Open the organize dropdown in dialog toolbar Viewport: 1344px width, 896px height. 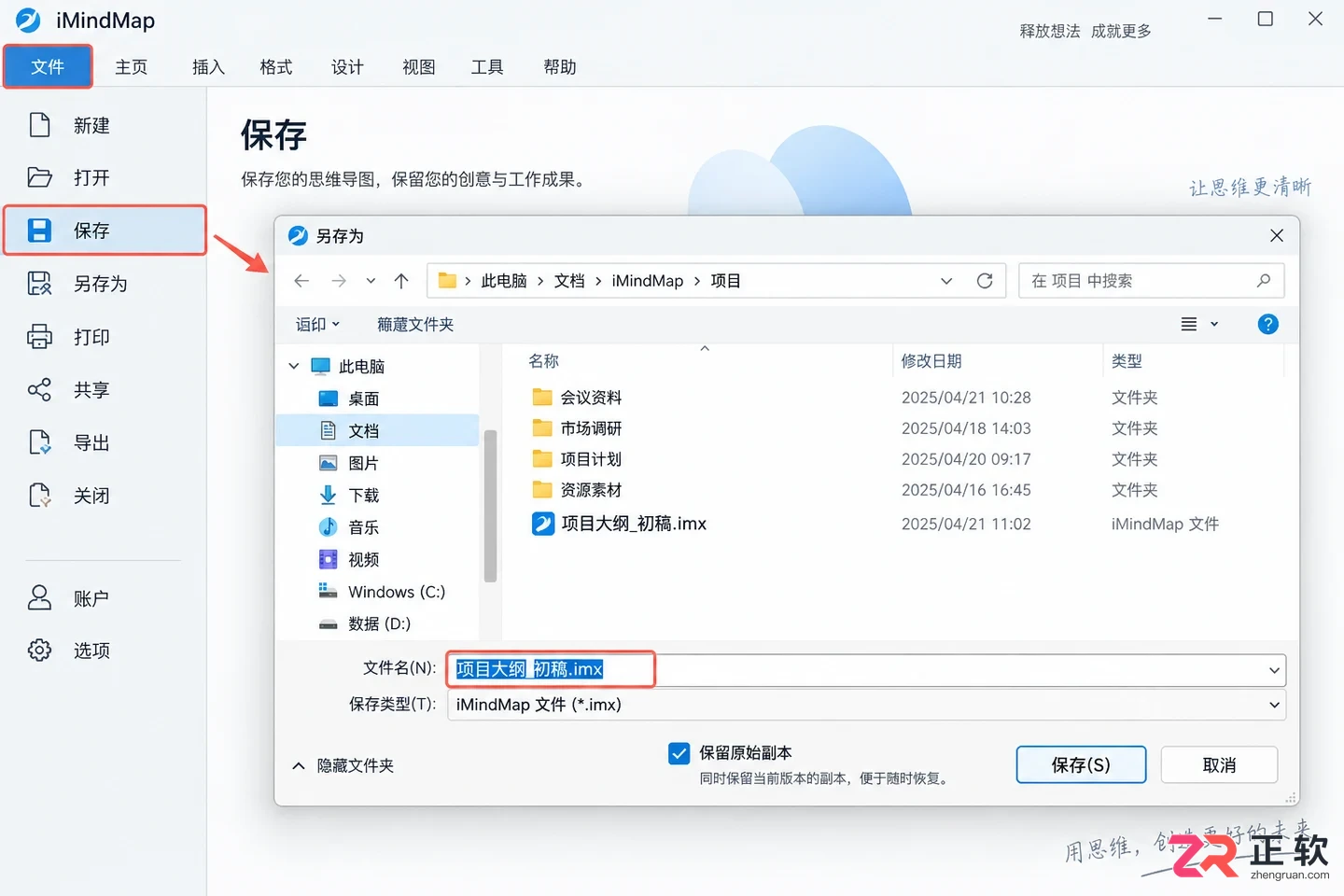[x=317, y=324]
